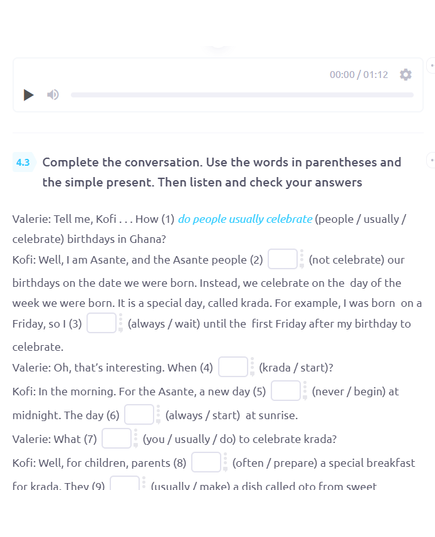Click blank (9) for usually / make
435x537 pixels.
pyautogui.click(x=125, y=483)
